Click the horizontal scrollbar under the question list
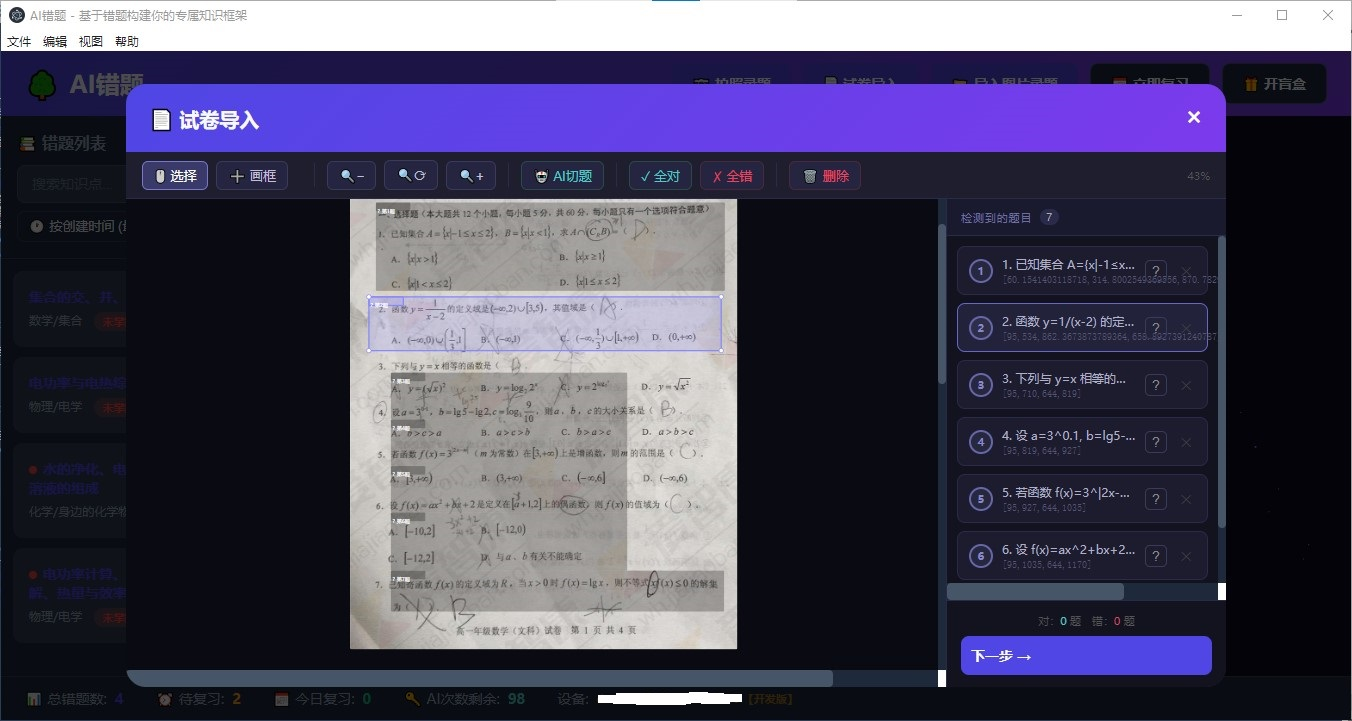The width and height of the screenshot is (1352, 721). pyautogui.click(x=1035, y=591)
